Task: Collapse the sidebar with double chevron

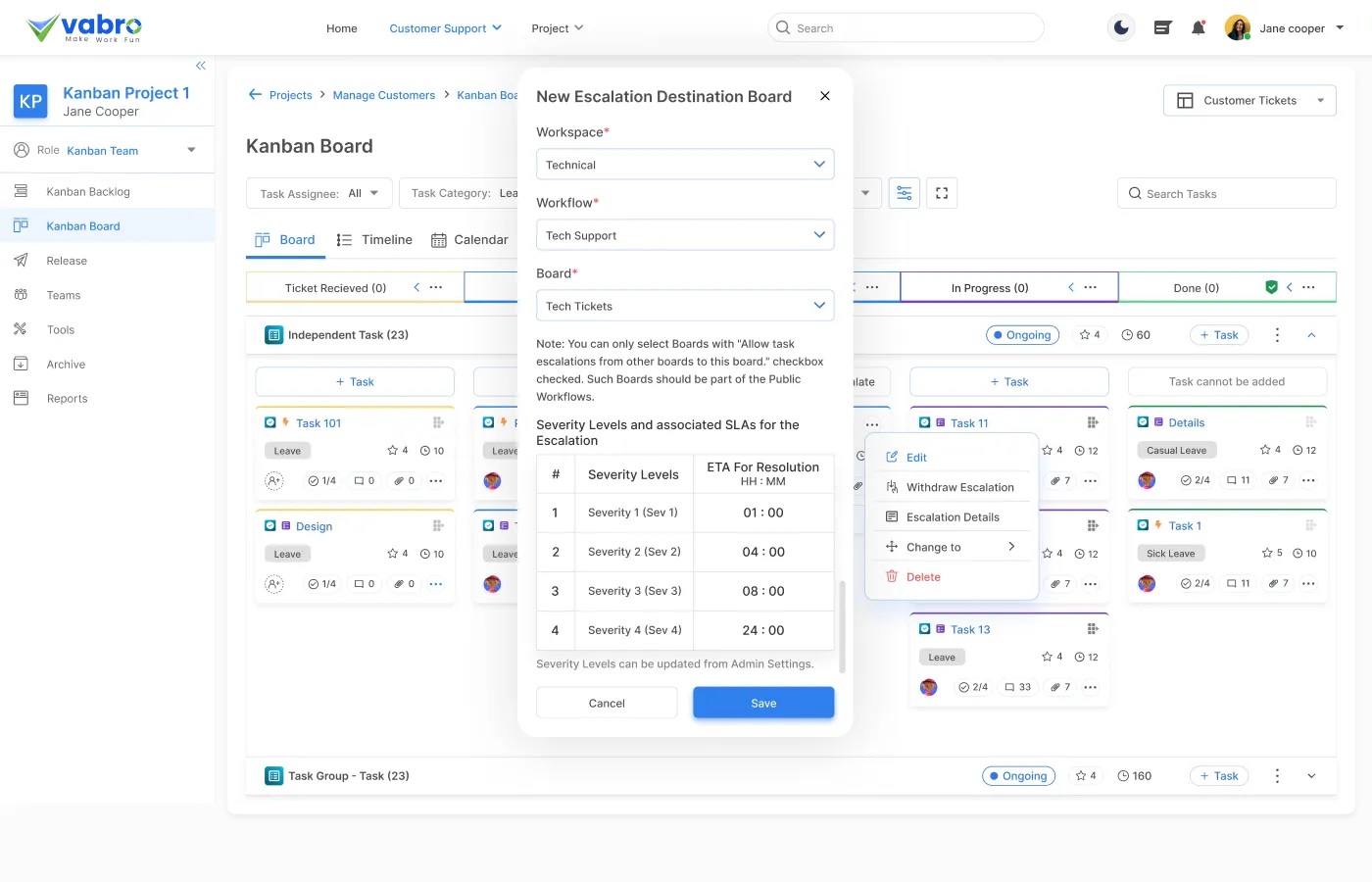Action: pos(201,66)
